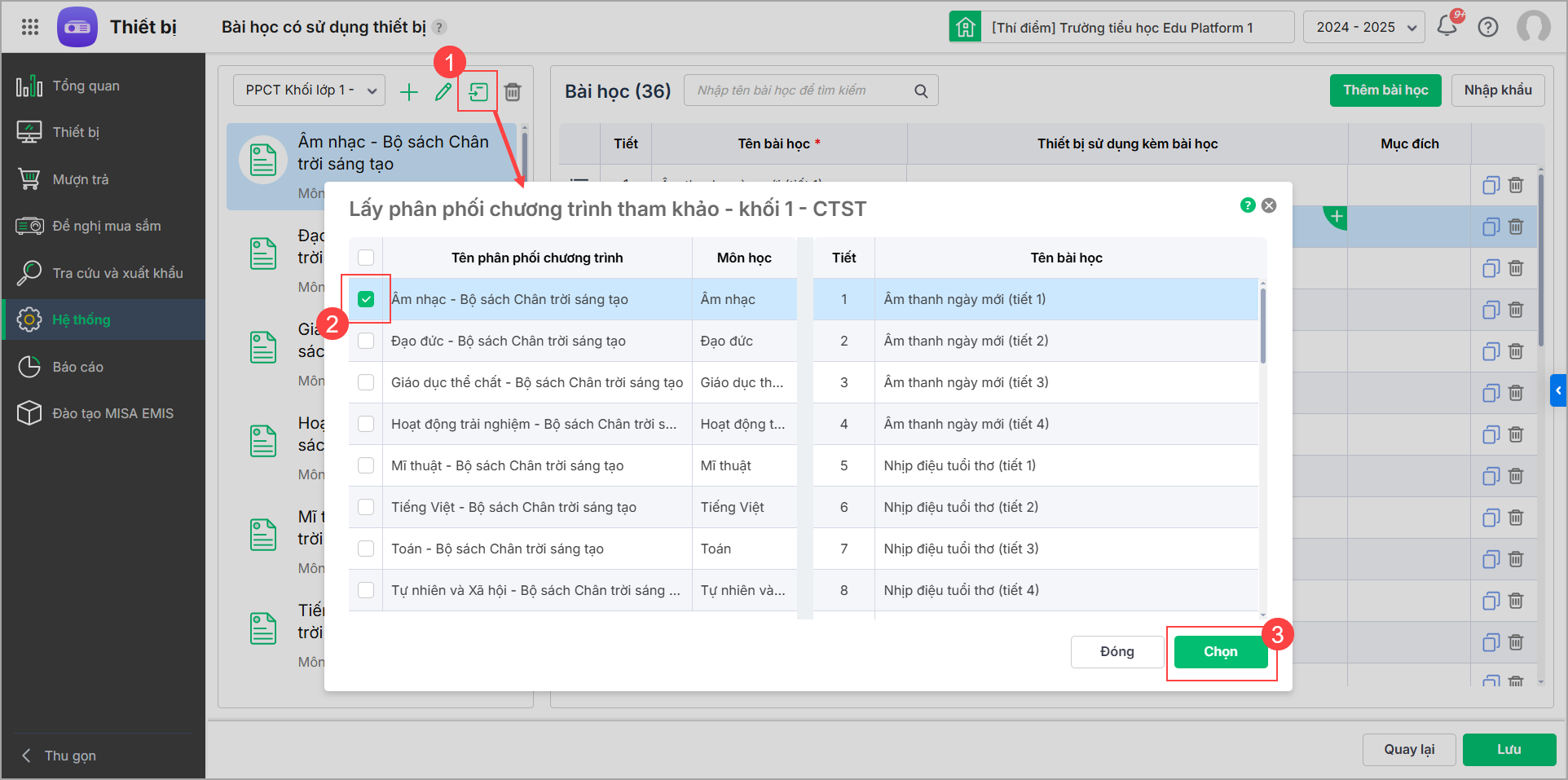The height and width of the screenshot is (780, 1568).
Task: Confirm selection with the Chọn button
Action: pyautogui.click(x=1221, y=651)
